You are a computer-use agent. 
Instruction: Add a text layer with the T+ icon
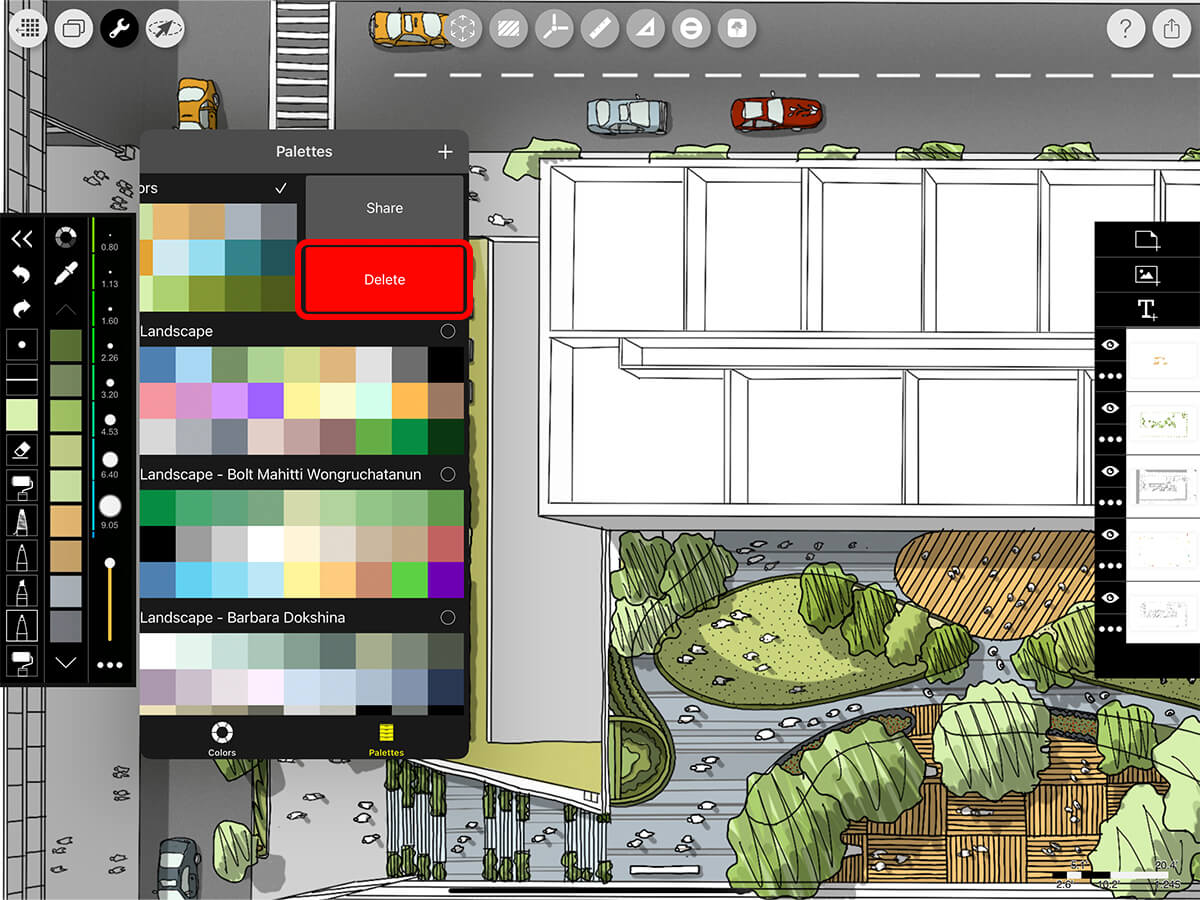pos(1147,310)
